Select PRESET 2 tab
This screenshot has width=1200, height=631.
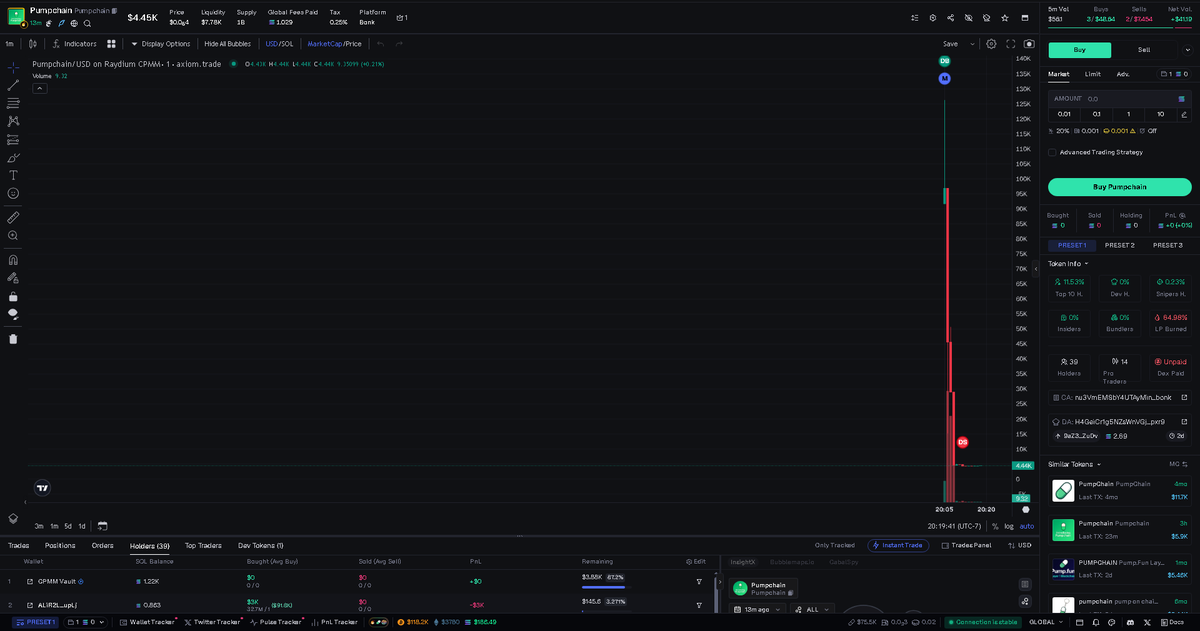[1119, 245]
